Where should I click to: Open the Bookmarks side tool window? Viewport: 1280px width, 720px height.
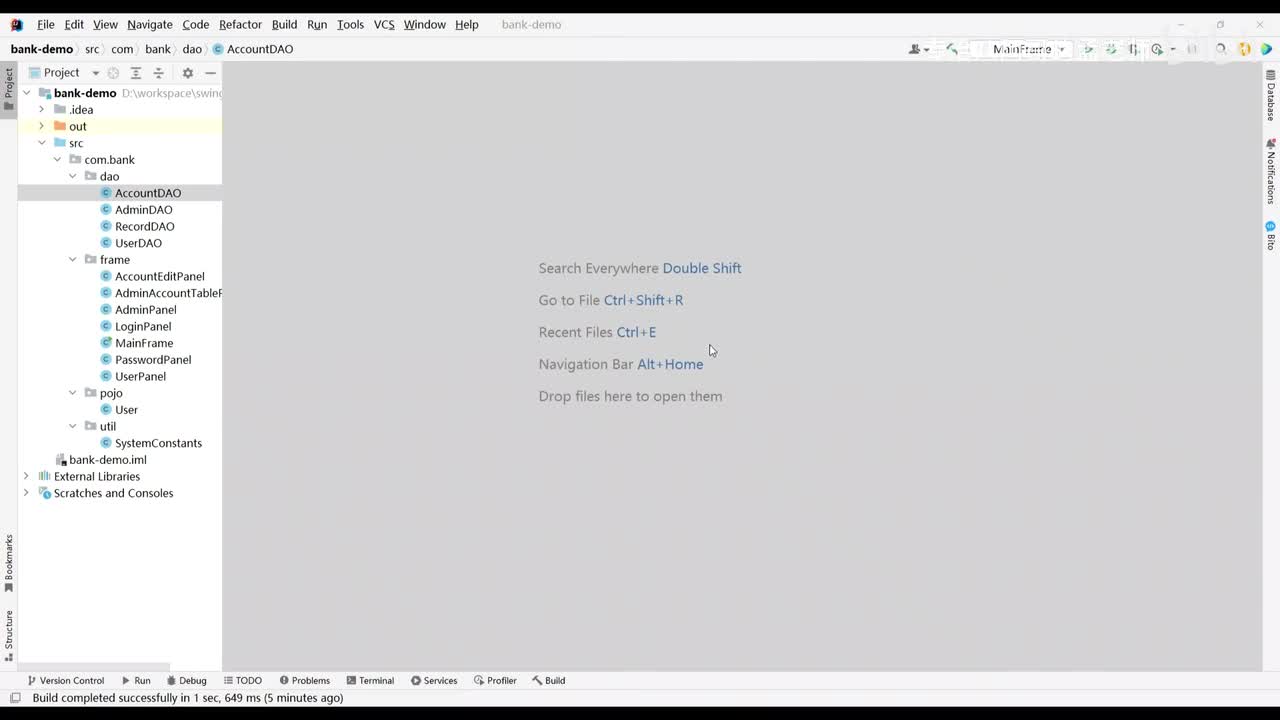[9, 563]
